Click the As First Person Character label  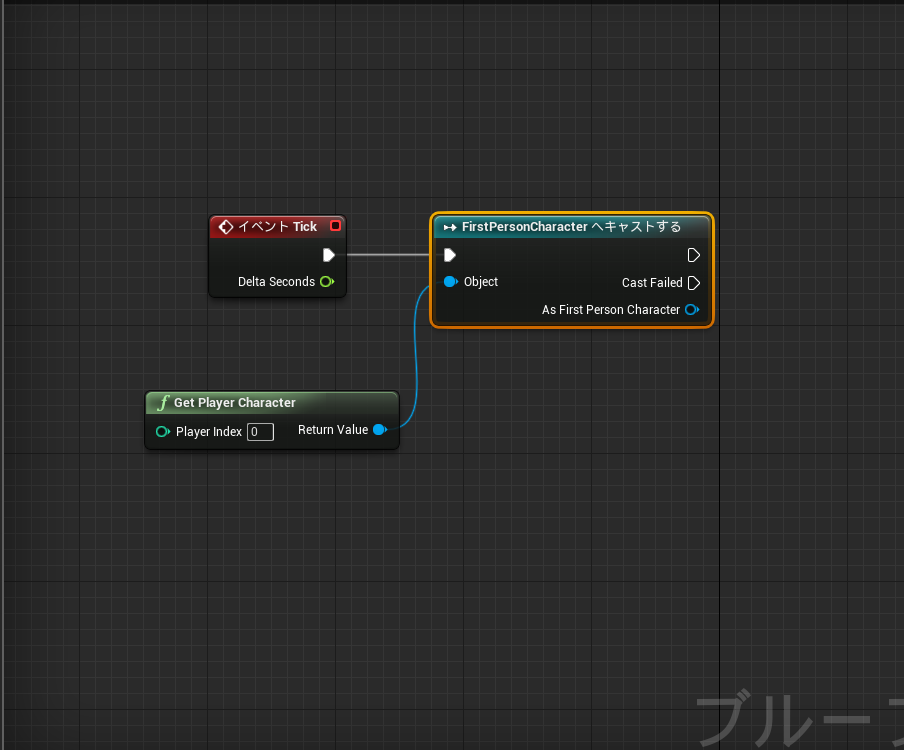click(611, 310)
